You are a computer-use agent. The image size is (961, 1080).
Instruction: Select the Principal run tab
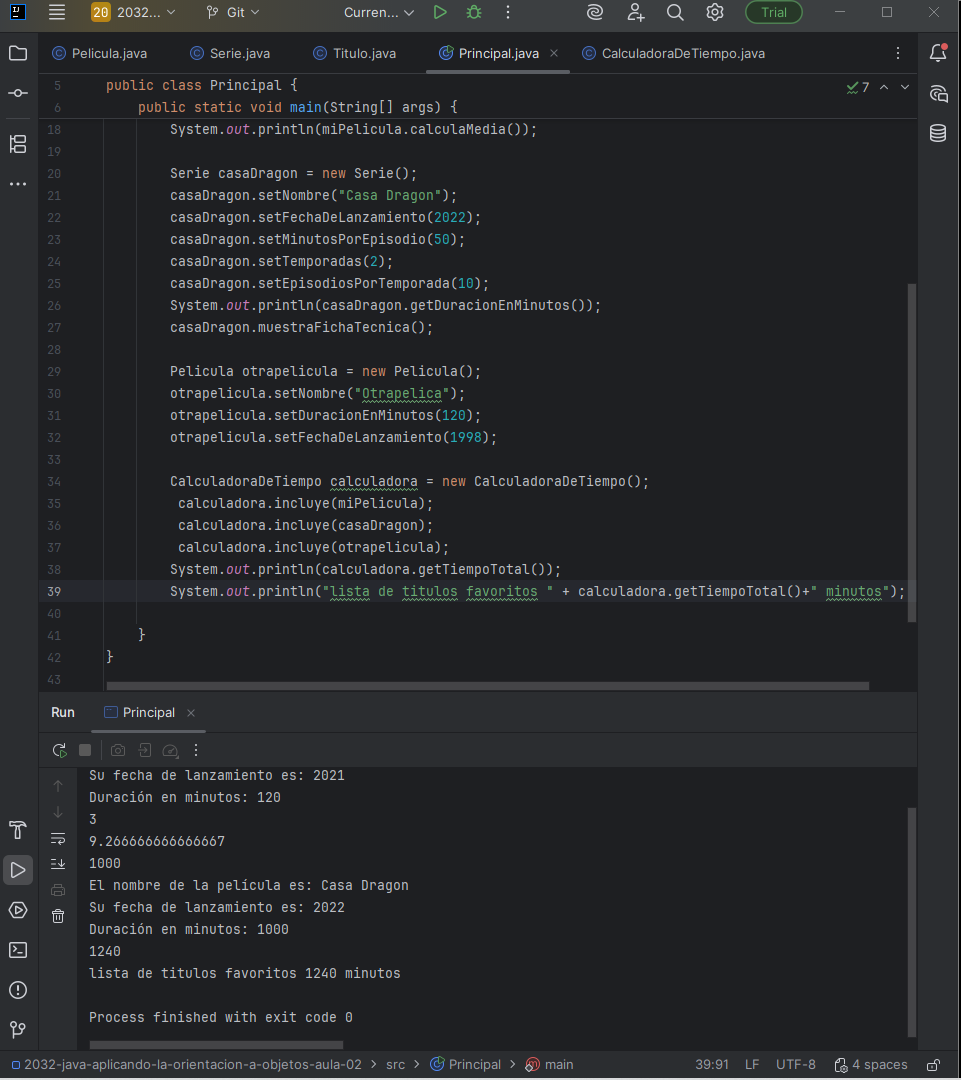point(141,712)
